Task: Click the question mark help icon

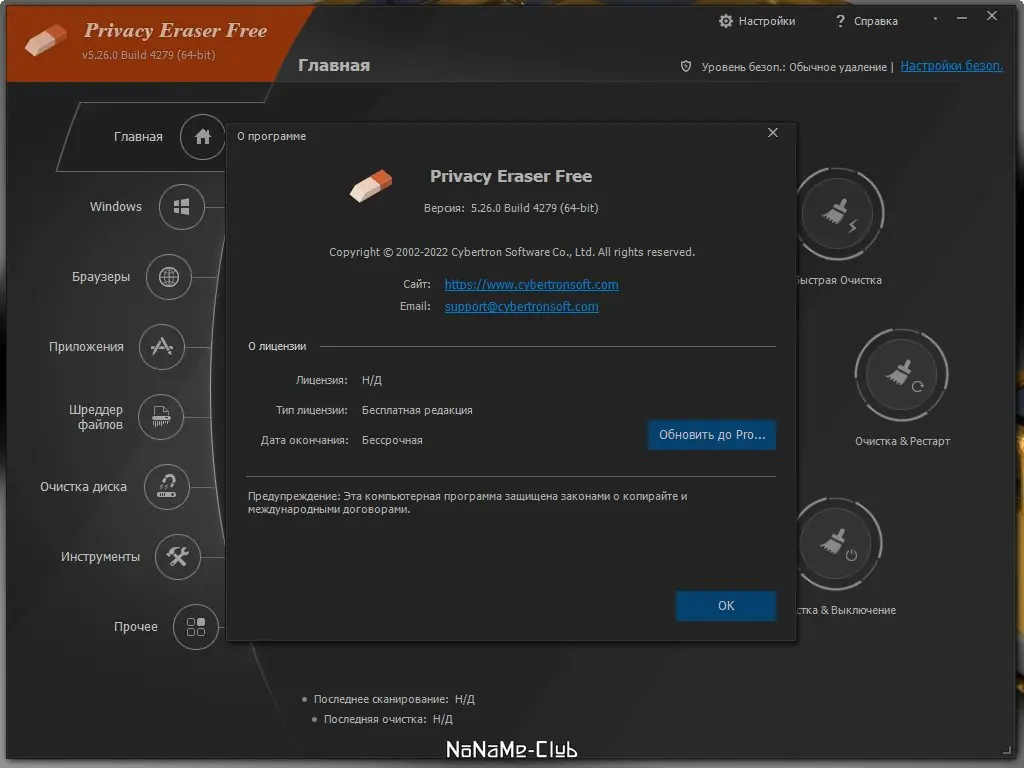Action: coord(840,22)
